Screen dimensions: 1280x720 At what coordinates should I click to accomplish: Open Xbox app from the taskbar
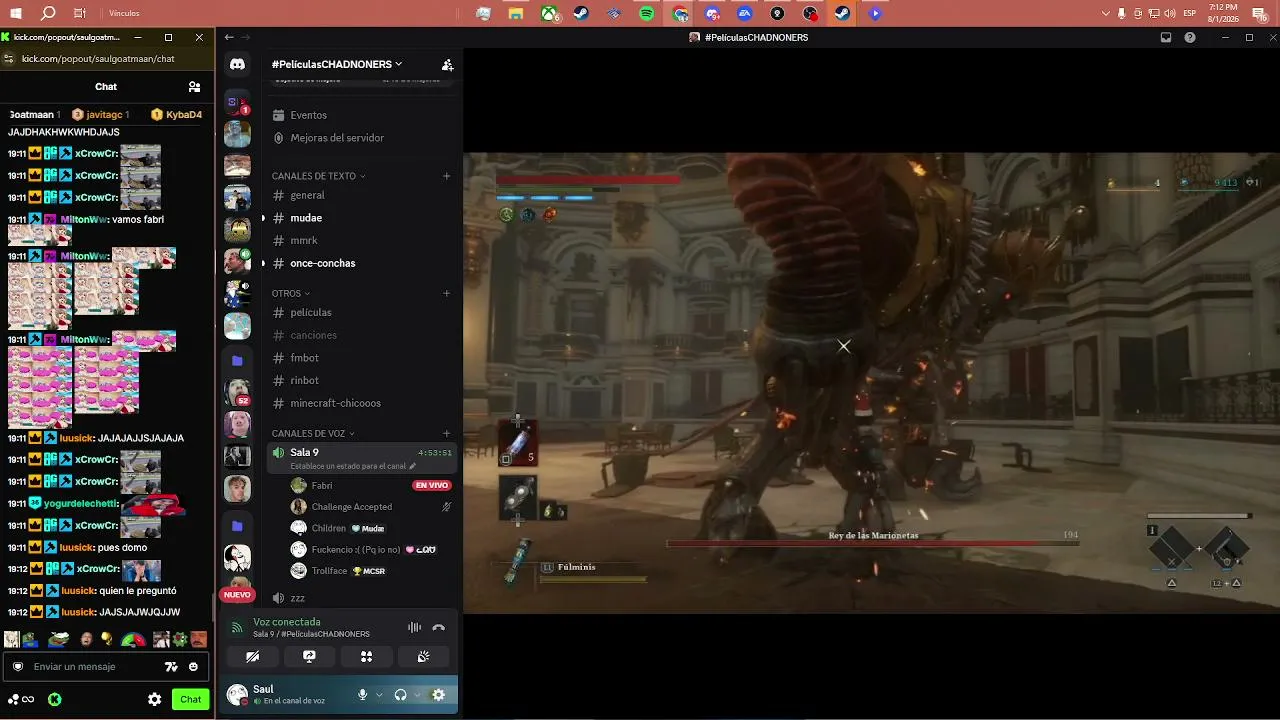pos(549,14)
